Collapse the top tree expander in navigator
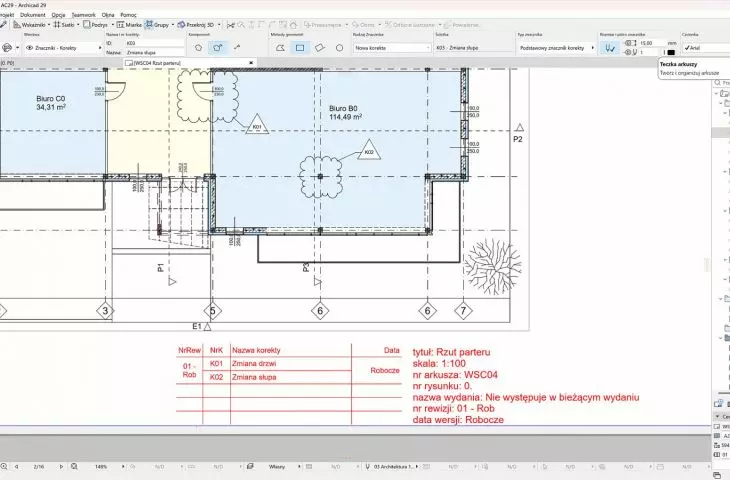Screen dimensions: 730x480 coord(716,94)
